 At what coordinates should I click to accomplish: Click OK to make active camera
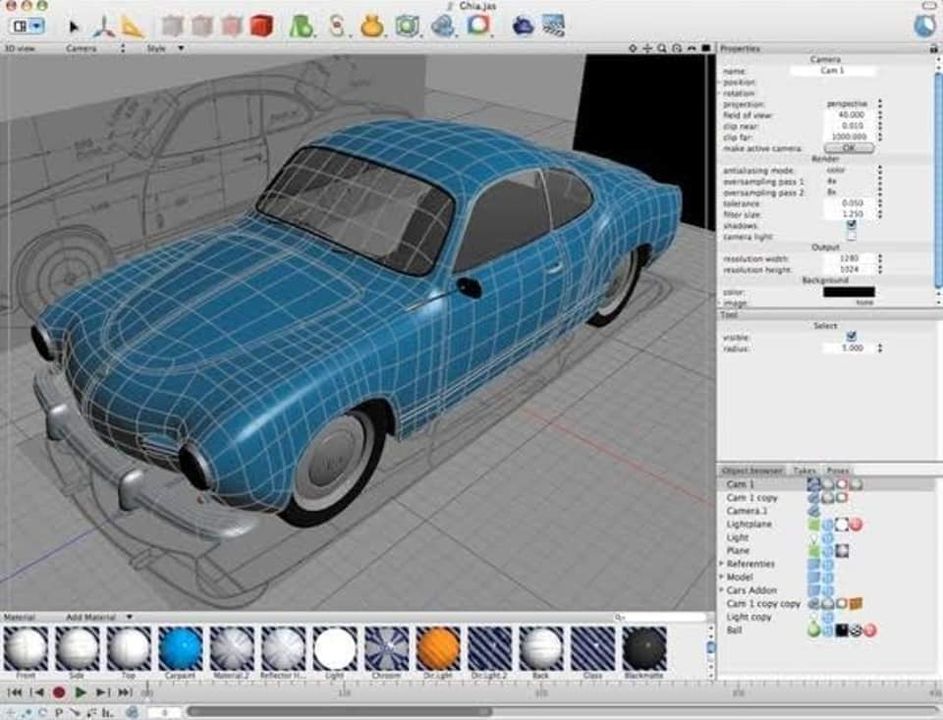pos(849,148)
